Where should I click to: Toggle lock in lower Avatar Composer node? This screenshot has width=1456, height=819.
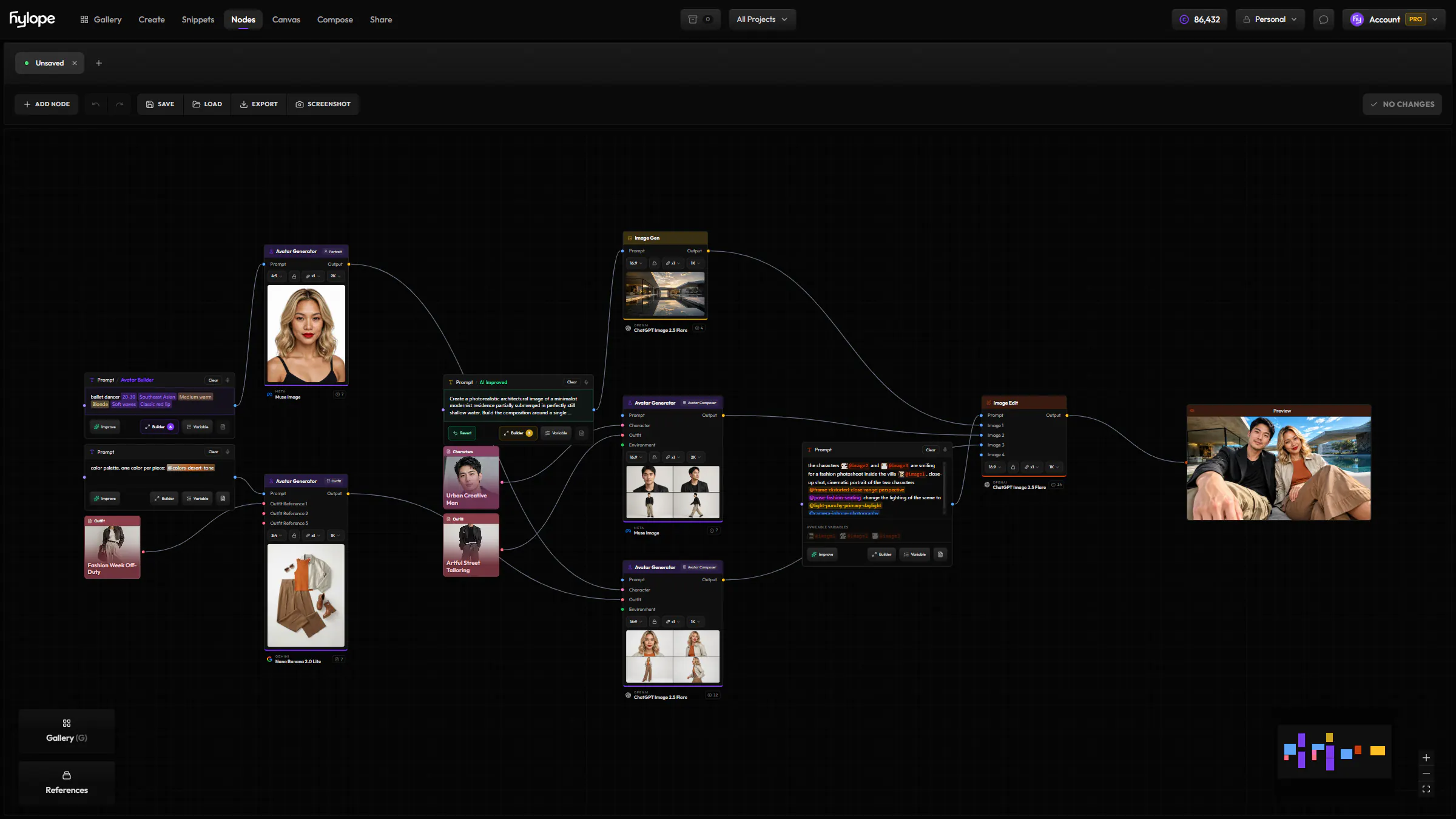[x=654, y=622]
